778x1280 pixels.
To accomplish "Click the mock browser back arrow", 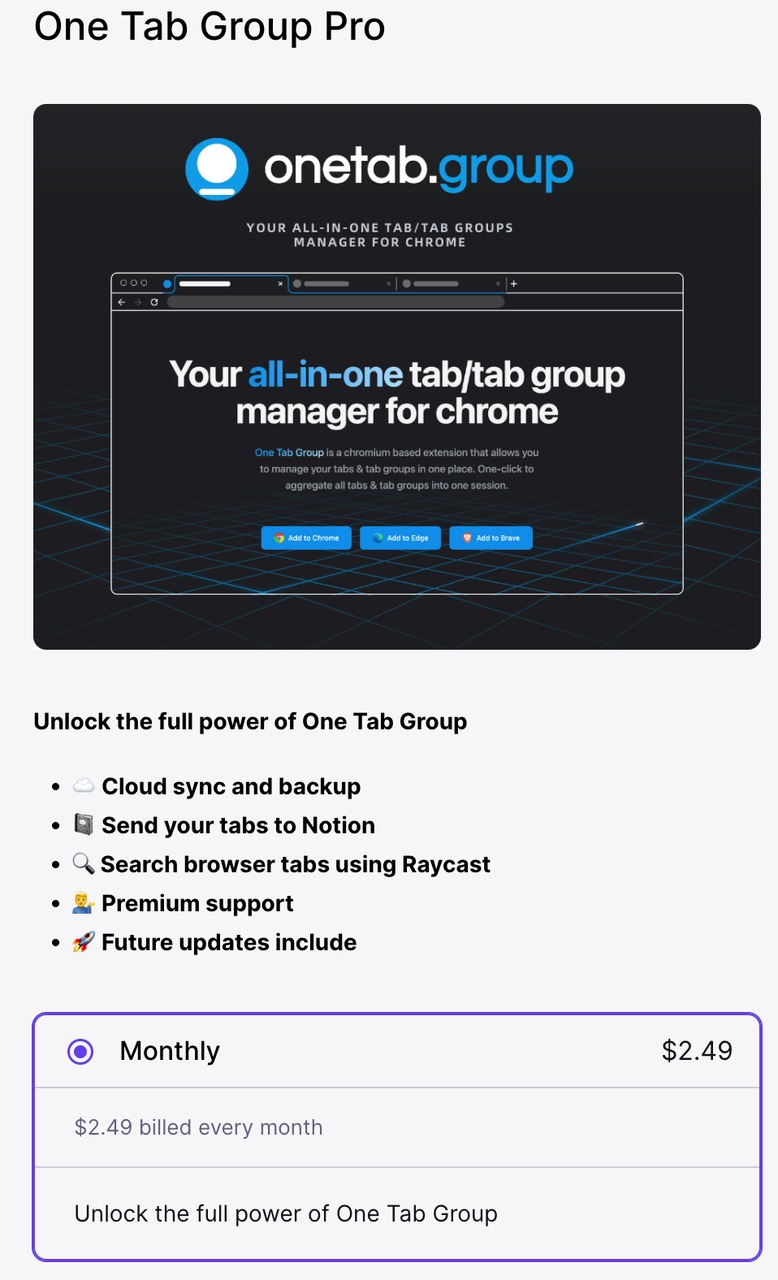I will 122,302.
